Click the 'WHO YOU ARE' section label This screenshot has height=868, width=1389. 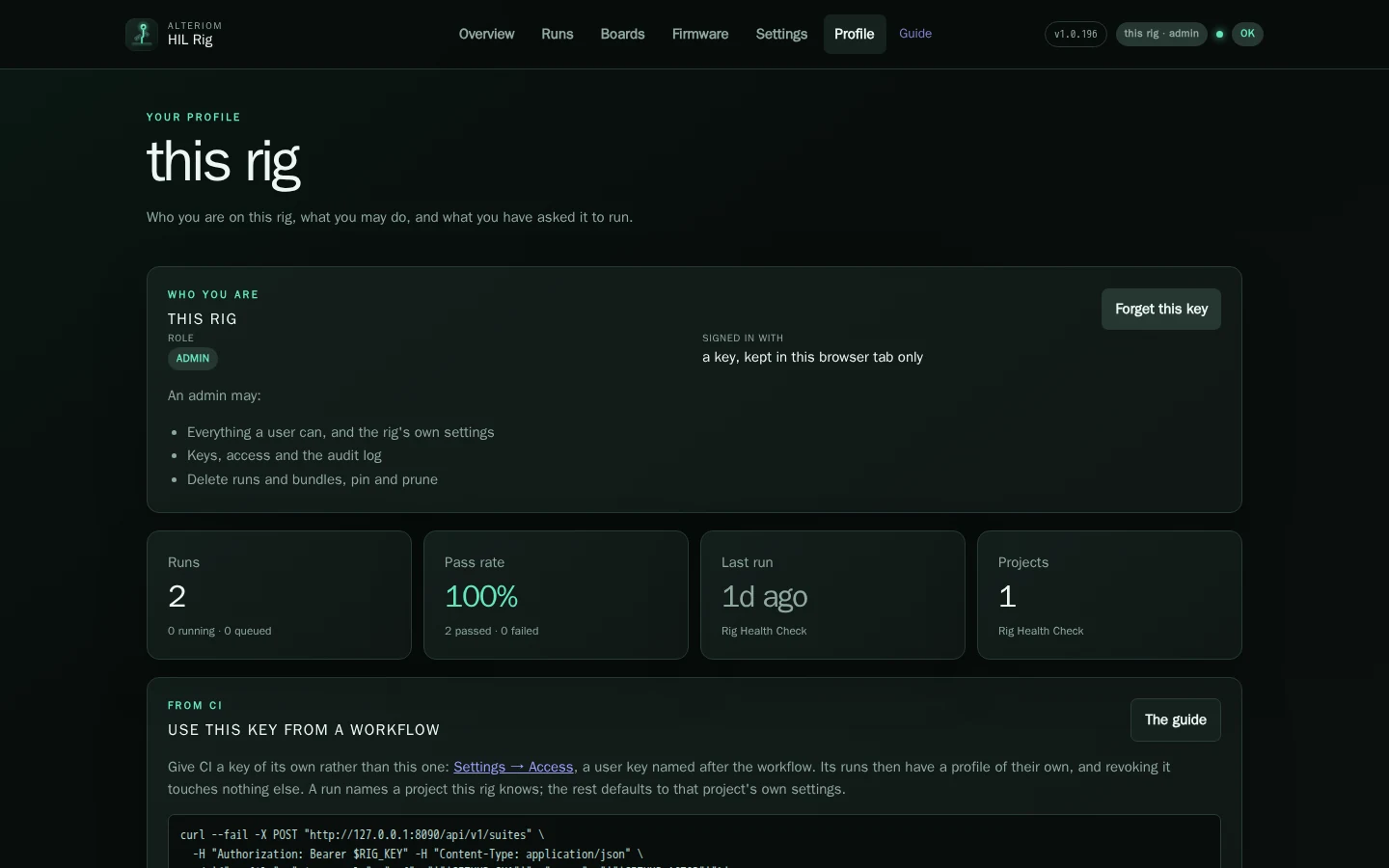tap(213, 295)
